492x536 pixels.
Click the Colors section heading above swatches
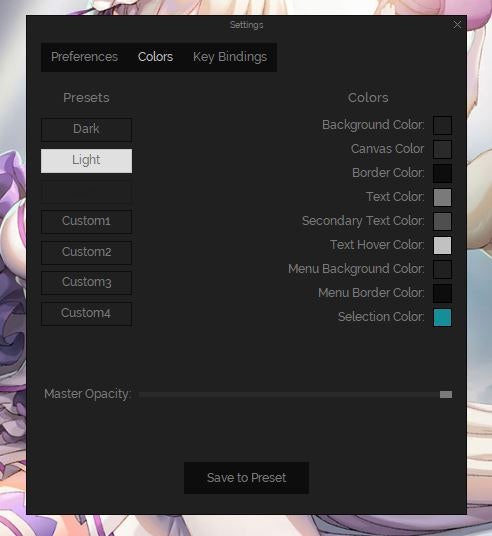point(368,98)
